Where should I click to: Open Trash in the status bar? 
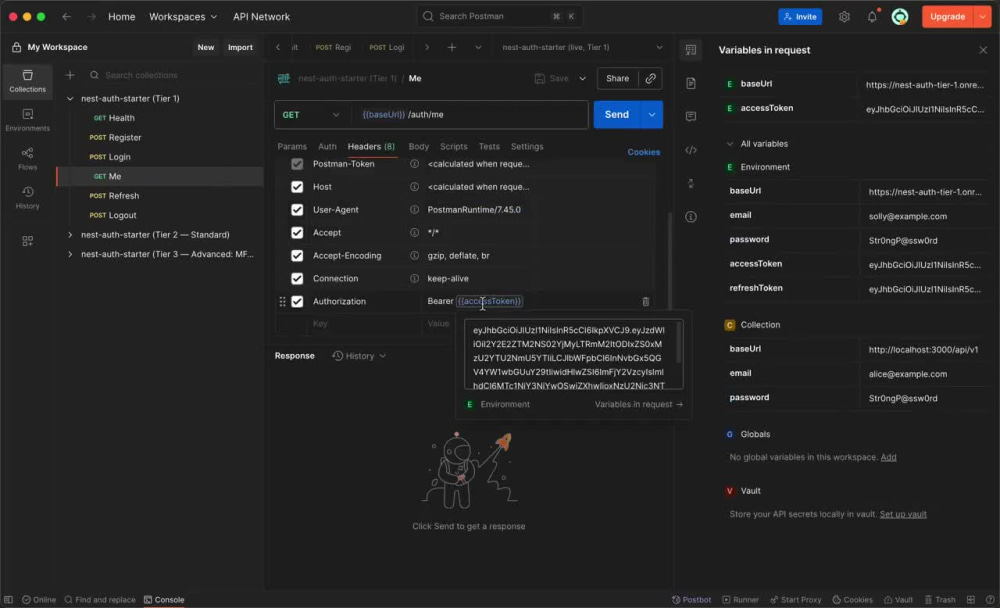click(x=940, y=600)
